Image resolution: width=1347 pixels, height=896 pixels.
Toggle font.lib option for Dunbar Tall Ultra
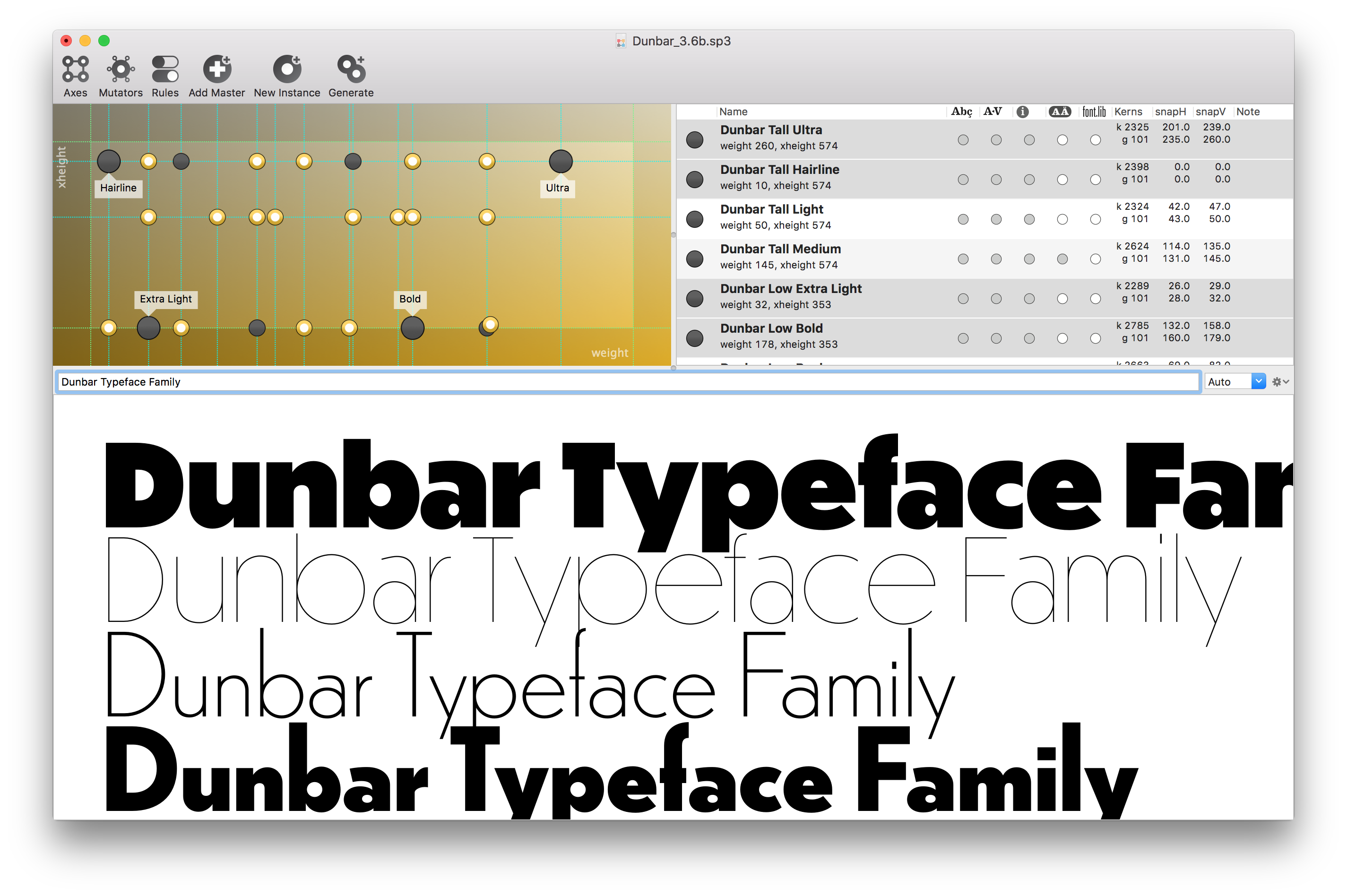coord(1096,139)
